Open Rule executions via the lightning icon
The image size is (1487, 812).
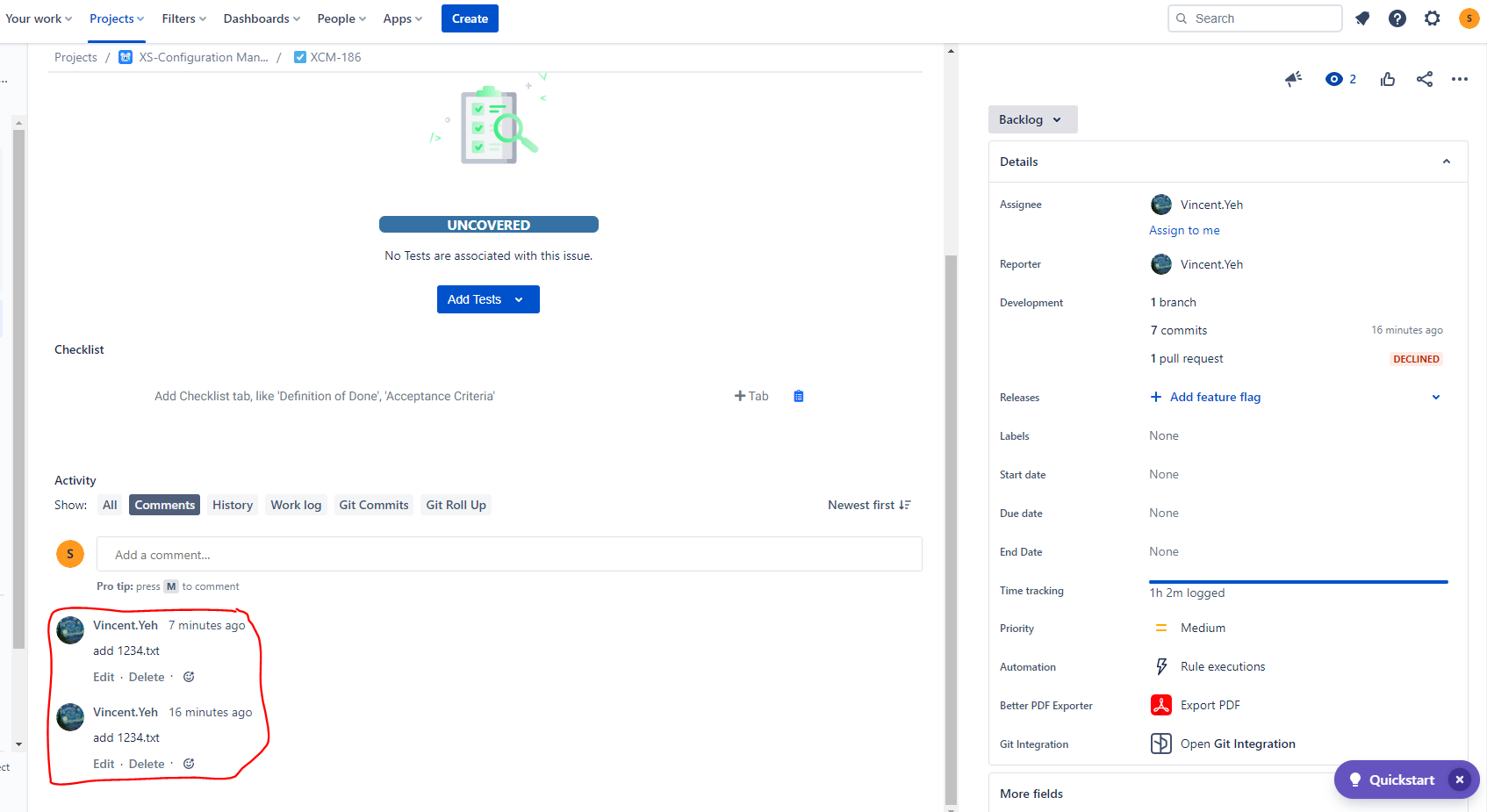pyautogui.click(x=1160, y=665)
